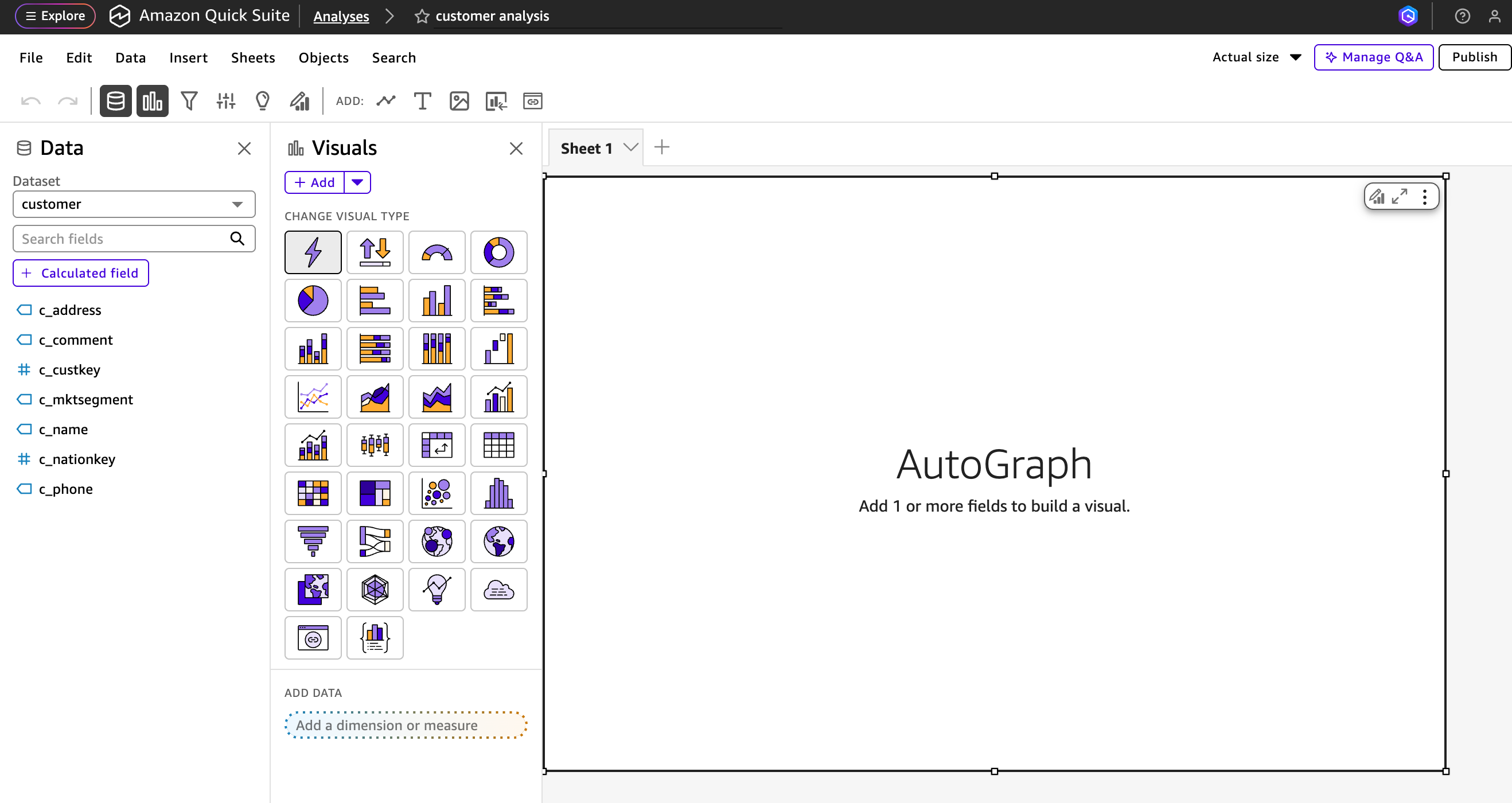
Task: Choose the donut chart visual type
Action: coord(498,252)
